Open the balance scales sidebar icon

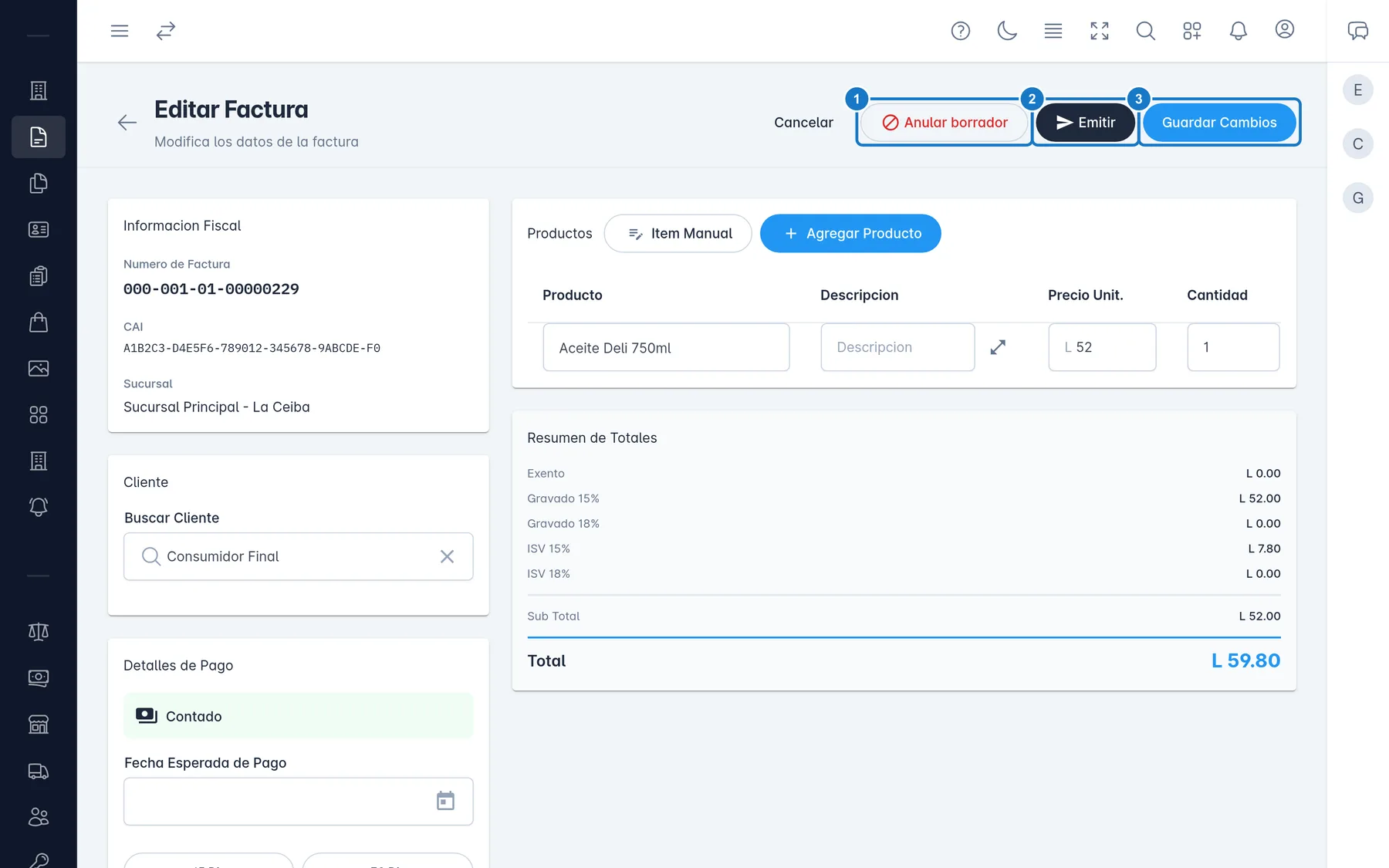(x=39, y=632)
